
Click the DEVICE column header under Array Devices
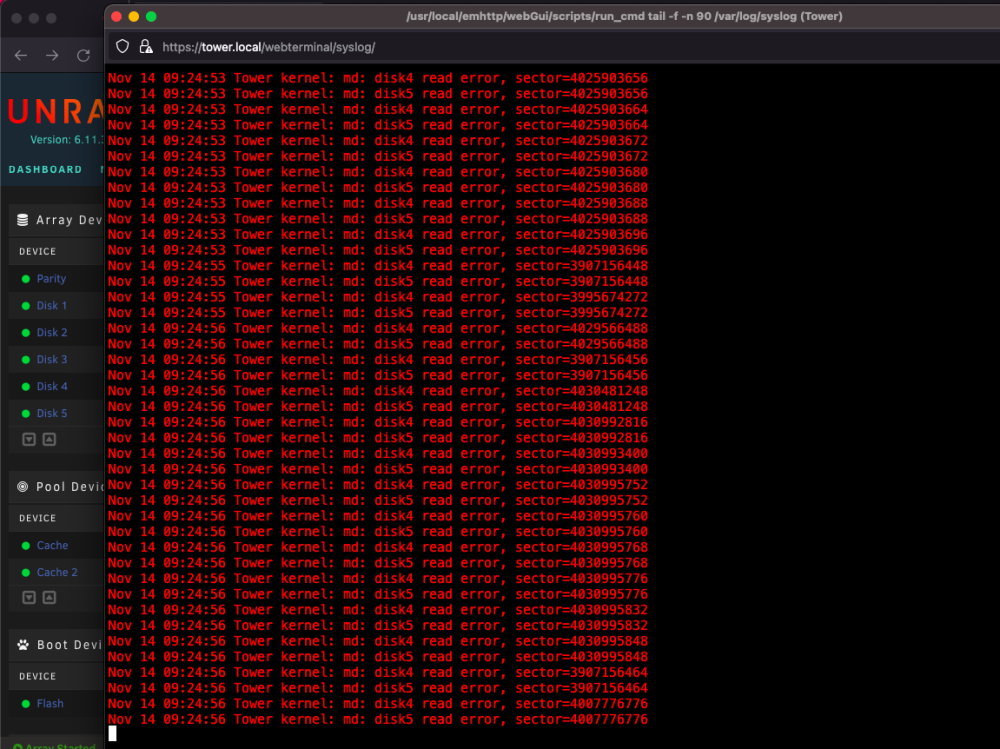coord(38,251)
